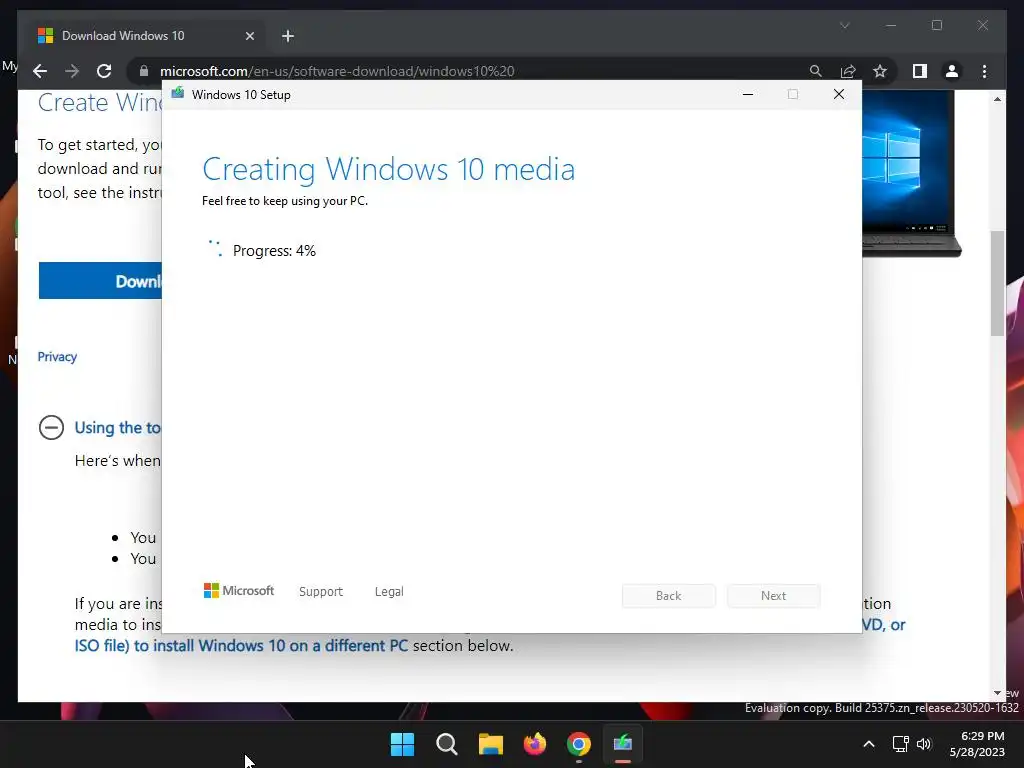1024x768 pixels.
Task: Show hidden tray icons chevron
Action: 869,744
